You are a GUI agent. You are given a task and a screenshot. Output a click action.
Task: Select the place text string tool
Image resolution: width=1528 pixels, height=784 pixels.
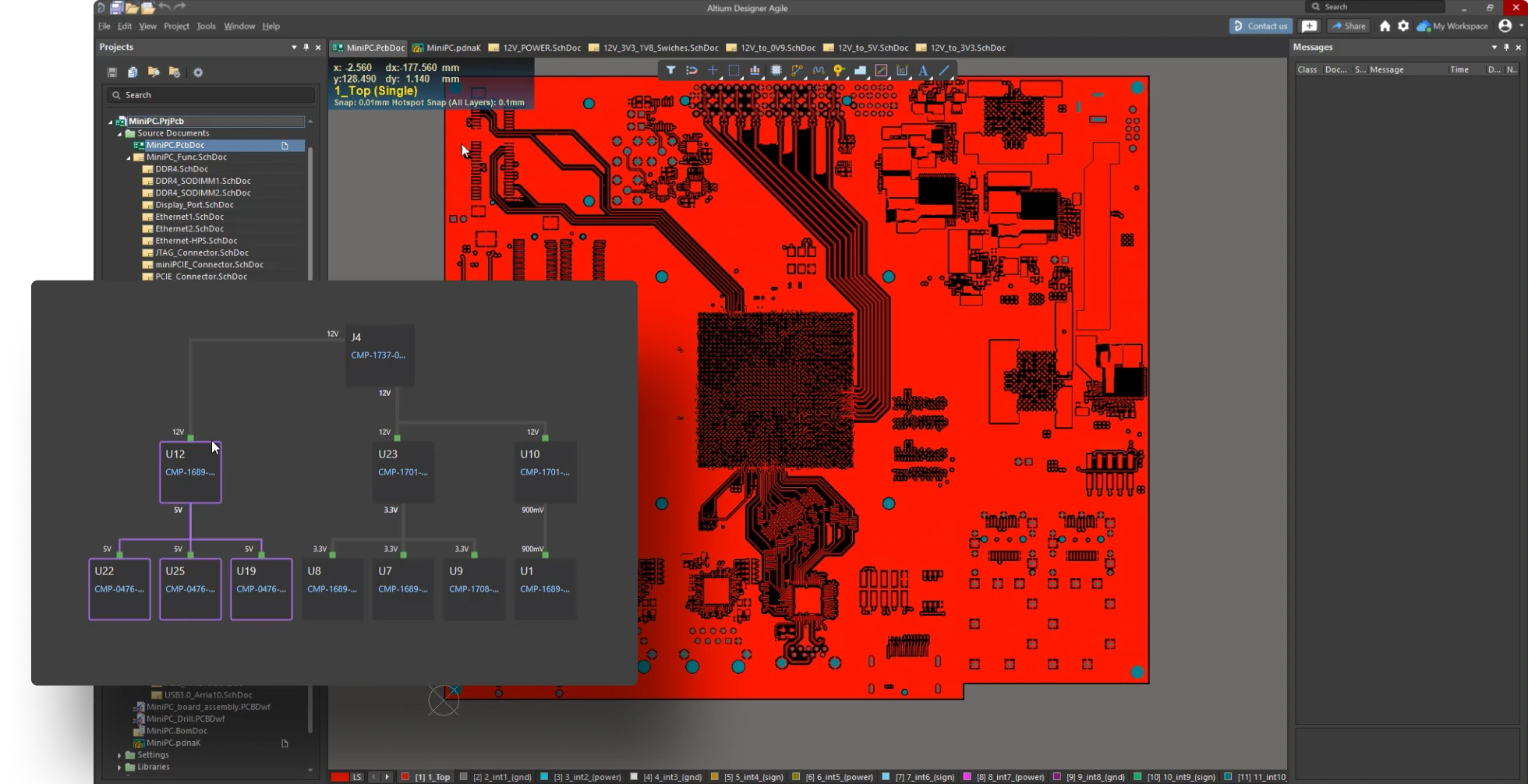(923, 70)
